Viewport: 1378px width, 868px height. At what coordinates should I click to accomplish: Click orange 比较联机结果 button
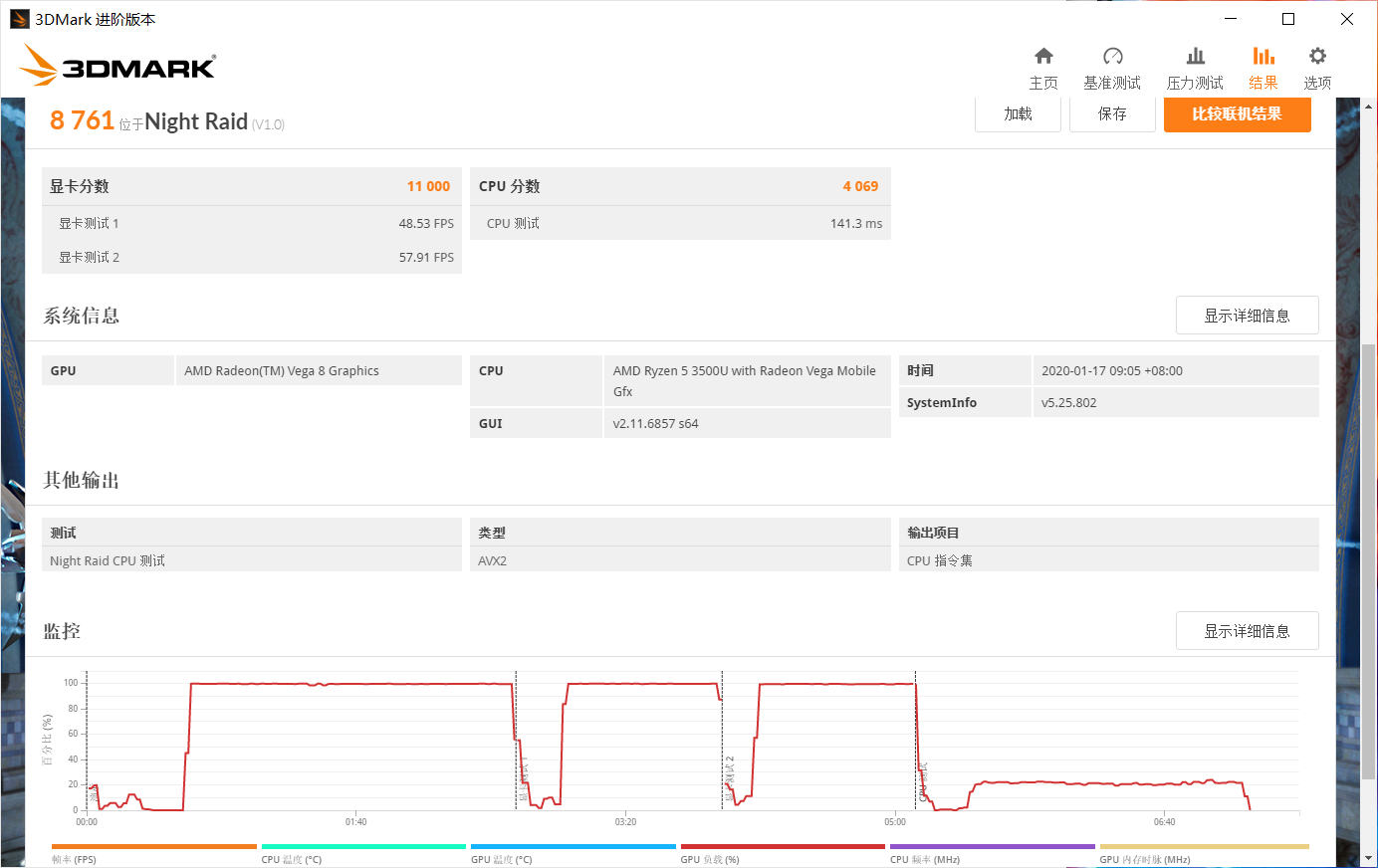(1237, 114)
